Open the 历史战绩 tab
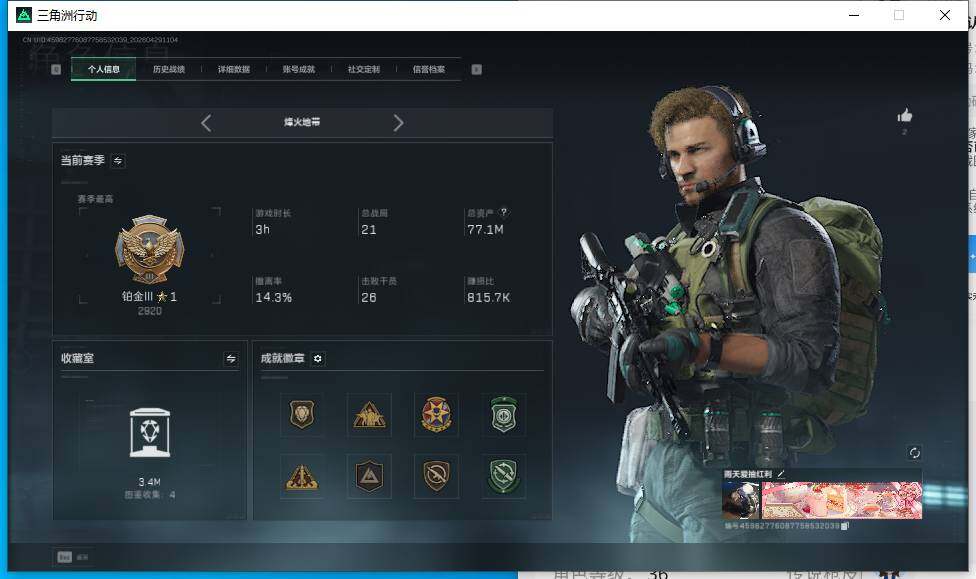The image size is (976, 579). tap(169, 69)
